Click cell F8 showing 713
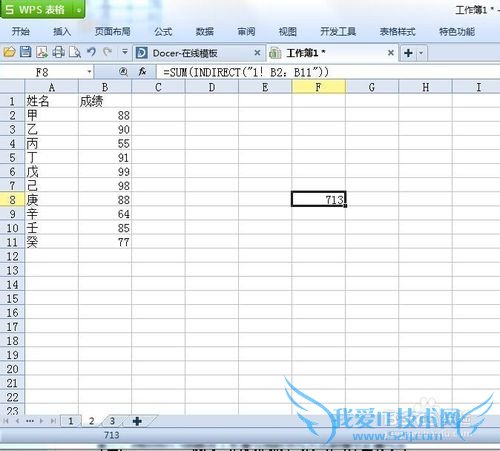Image resolution: width=500 pixels, height=451 pixels. (x=318, y=199)
